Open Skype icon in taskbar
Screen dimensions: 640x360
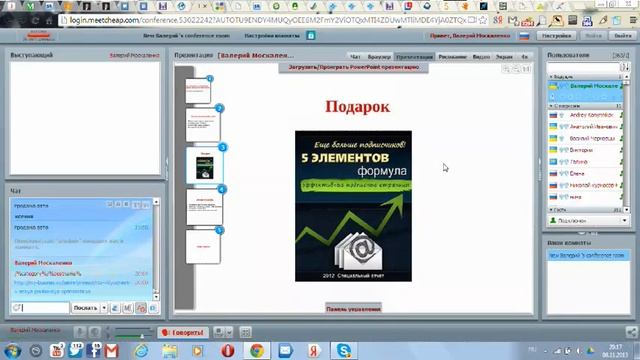point(344,351)
